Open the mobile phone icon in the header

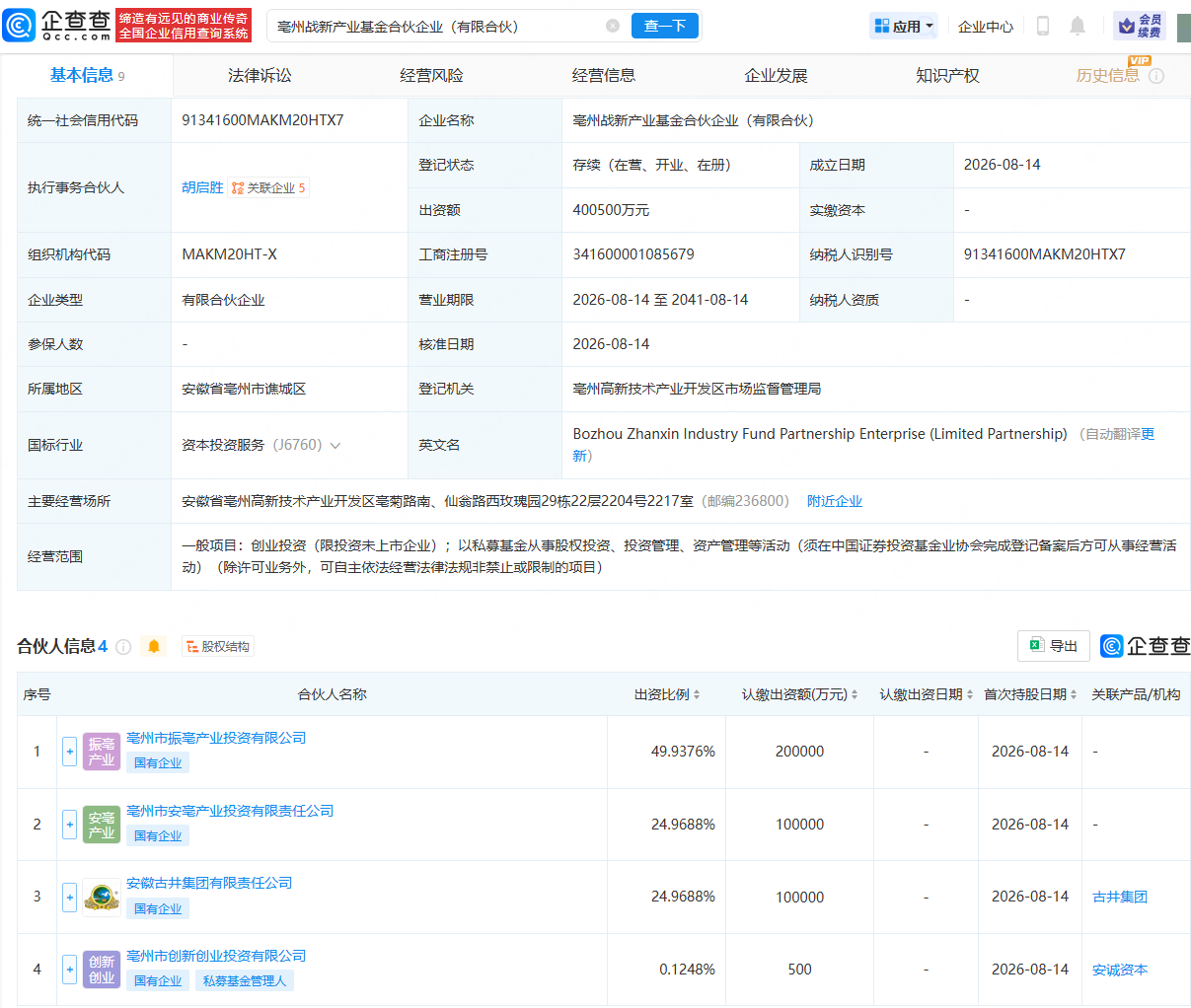tap(1043, 26)
